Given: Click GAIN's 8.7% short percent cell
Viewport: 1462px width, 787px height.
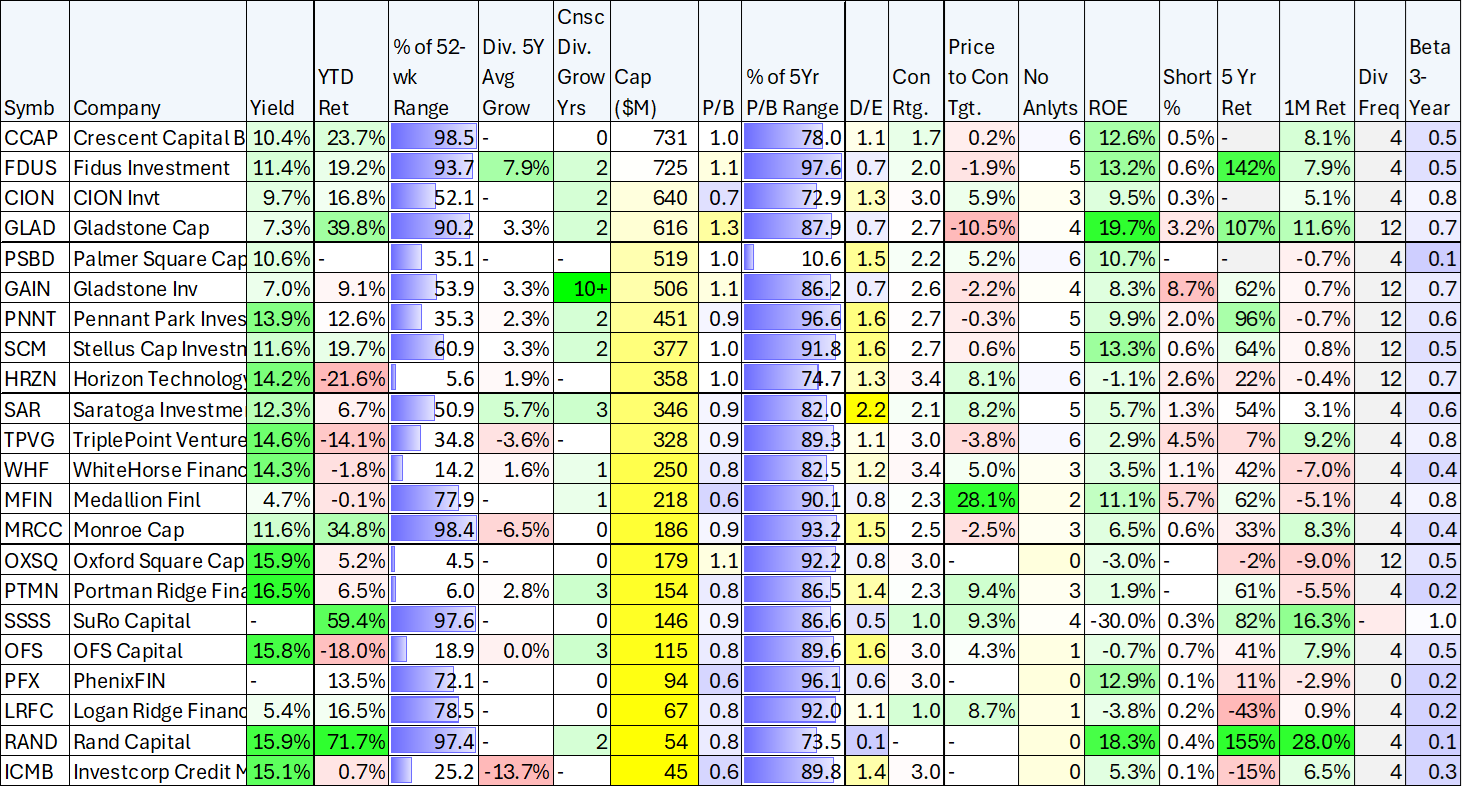Looking at the screenshot, I should [1188, 289].
